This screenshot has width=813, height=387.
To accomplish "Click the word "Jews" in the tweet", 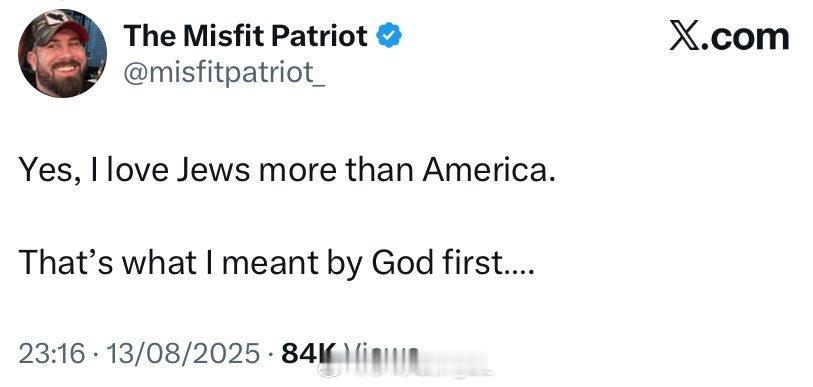I will [213, 171].
